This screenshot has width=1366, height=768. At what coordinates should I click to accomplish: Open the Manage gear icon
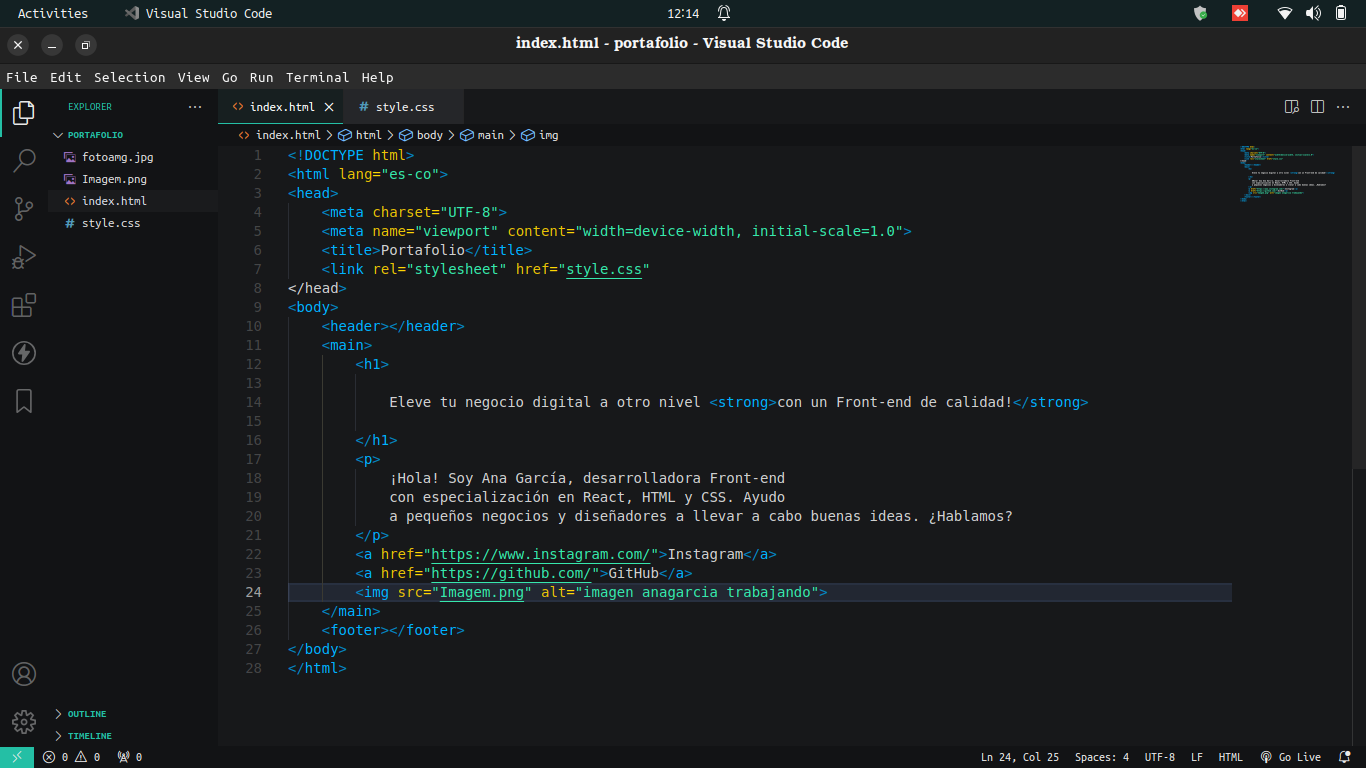click(x=24, y=722)
